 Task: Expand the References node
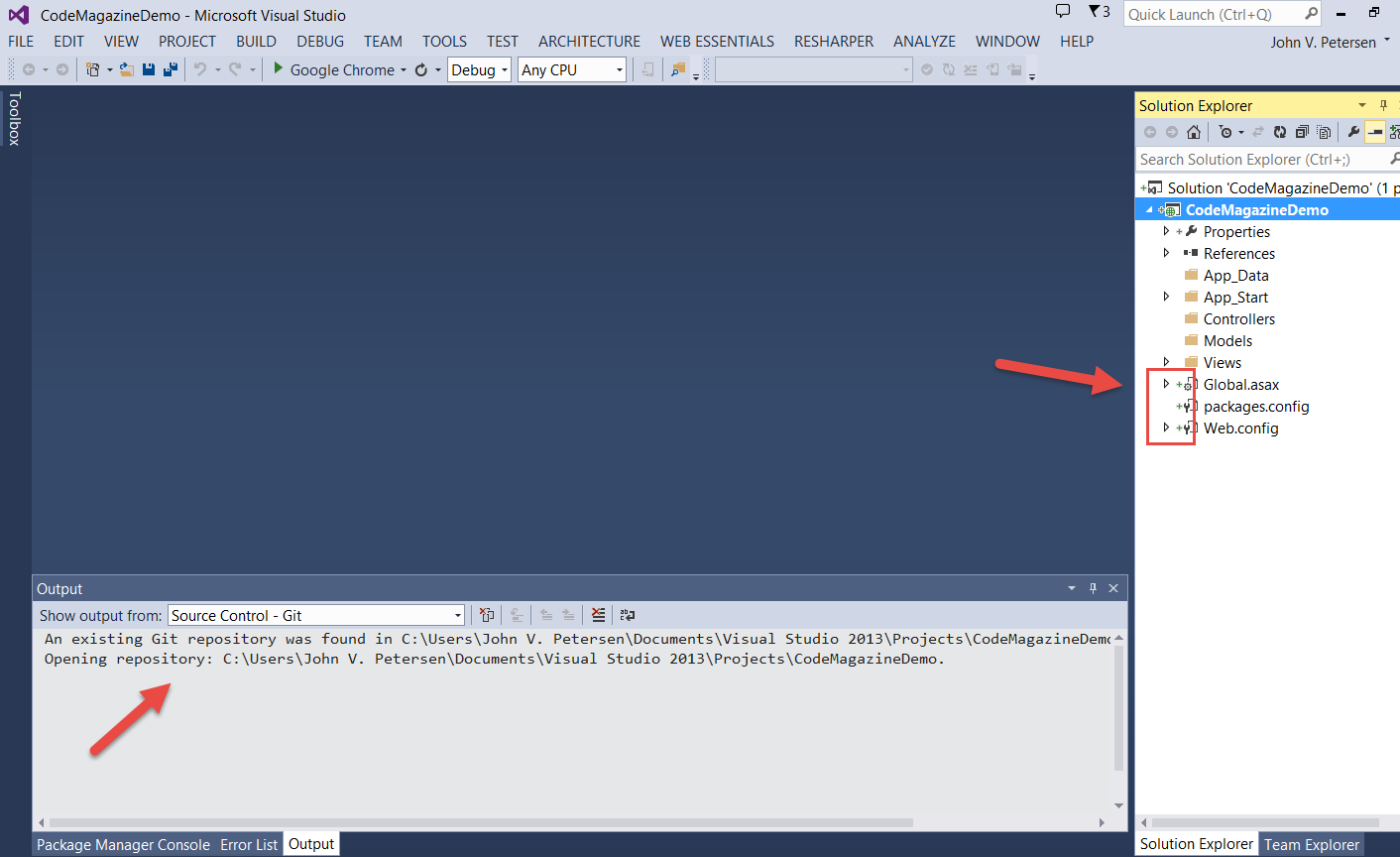[1166, 253]
